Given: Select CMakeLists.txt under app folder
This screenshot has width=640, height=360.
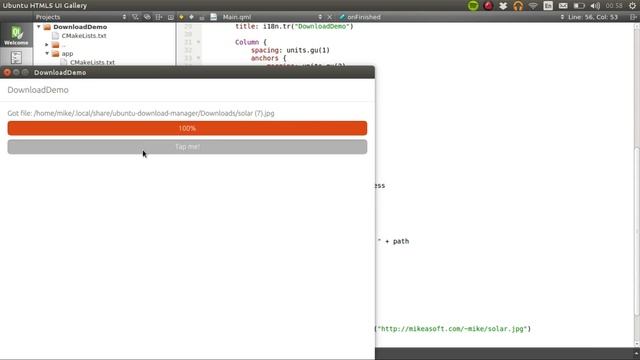Looking at the screenshot, I should point(92,62).
